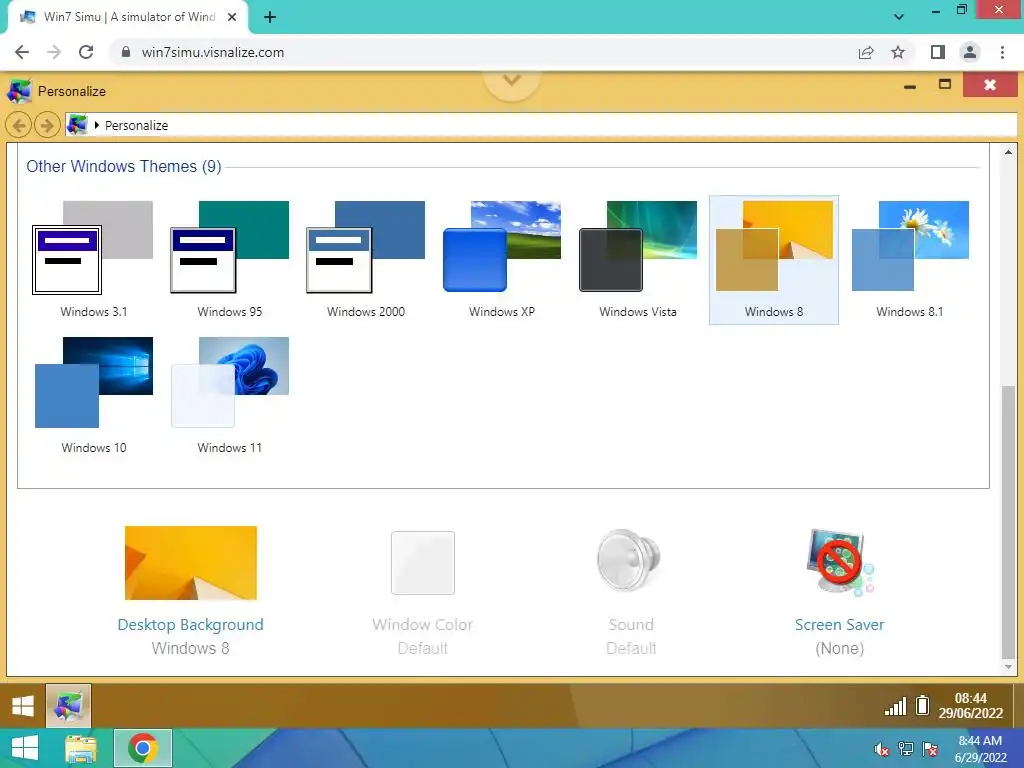Viewport: 1024px width, 768px height.
Task: Click the muted volume tray icon
Action: pyautogui.click(x=881, y=749)
